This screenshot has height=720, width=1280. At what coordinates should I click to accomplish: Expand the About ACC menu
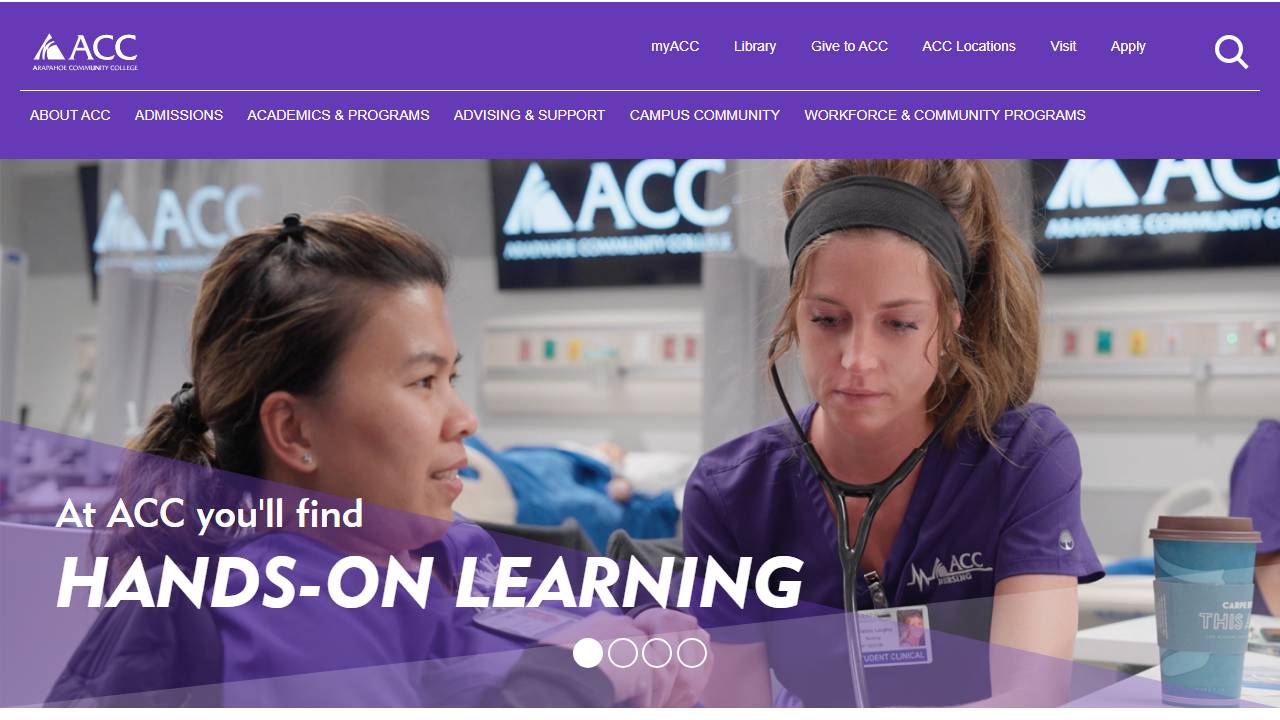click(x=70, y=115)
